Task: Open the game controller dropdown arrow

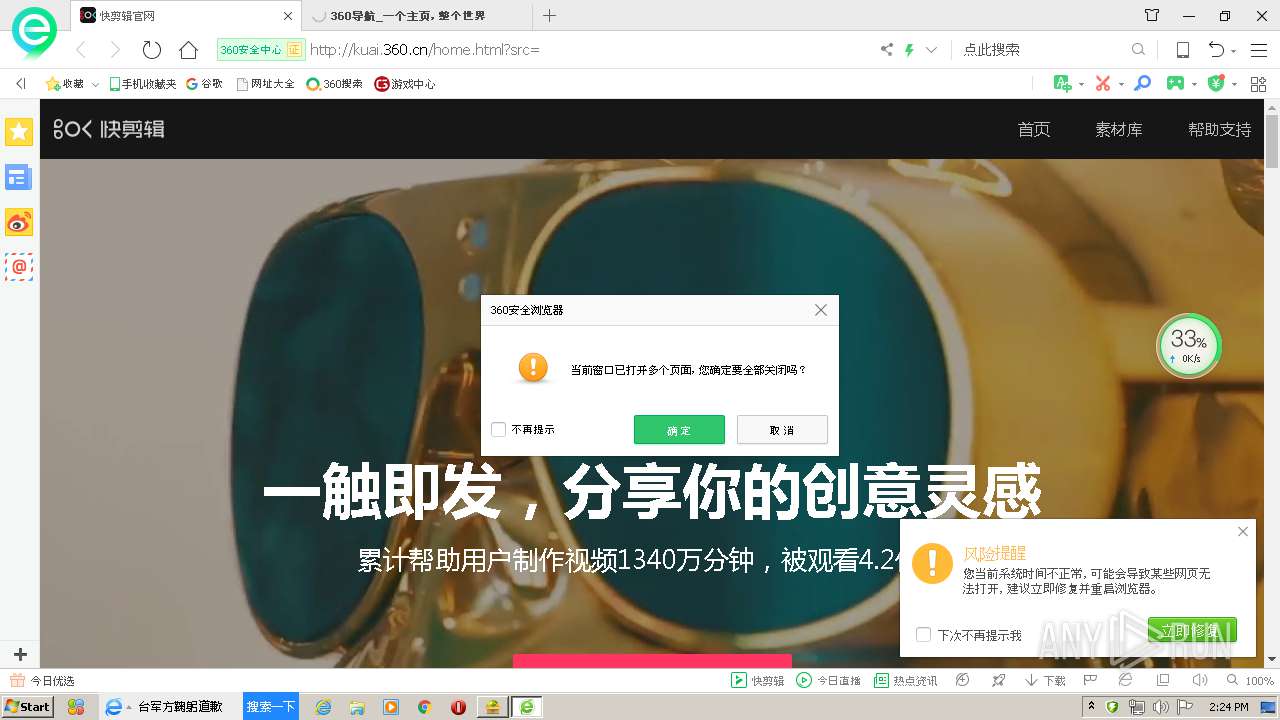Action: coord(1195,85)
